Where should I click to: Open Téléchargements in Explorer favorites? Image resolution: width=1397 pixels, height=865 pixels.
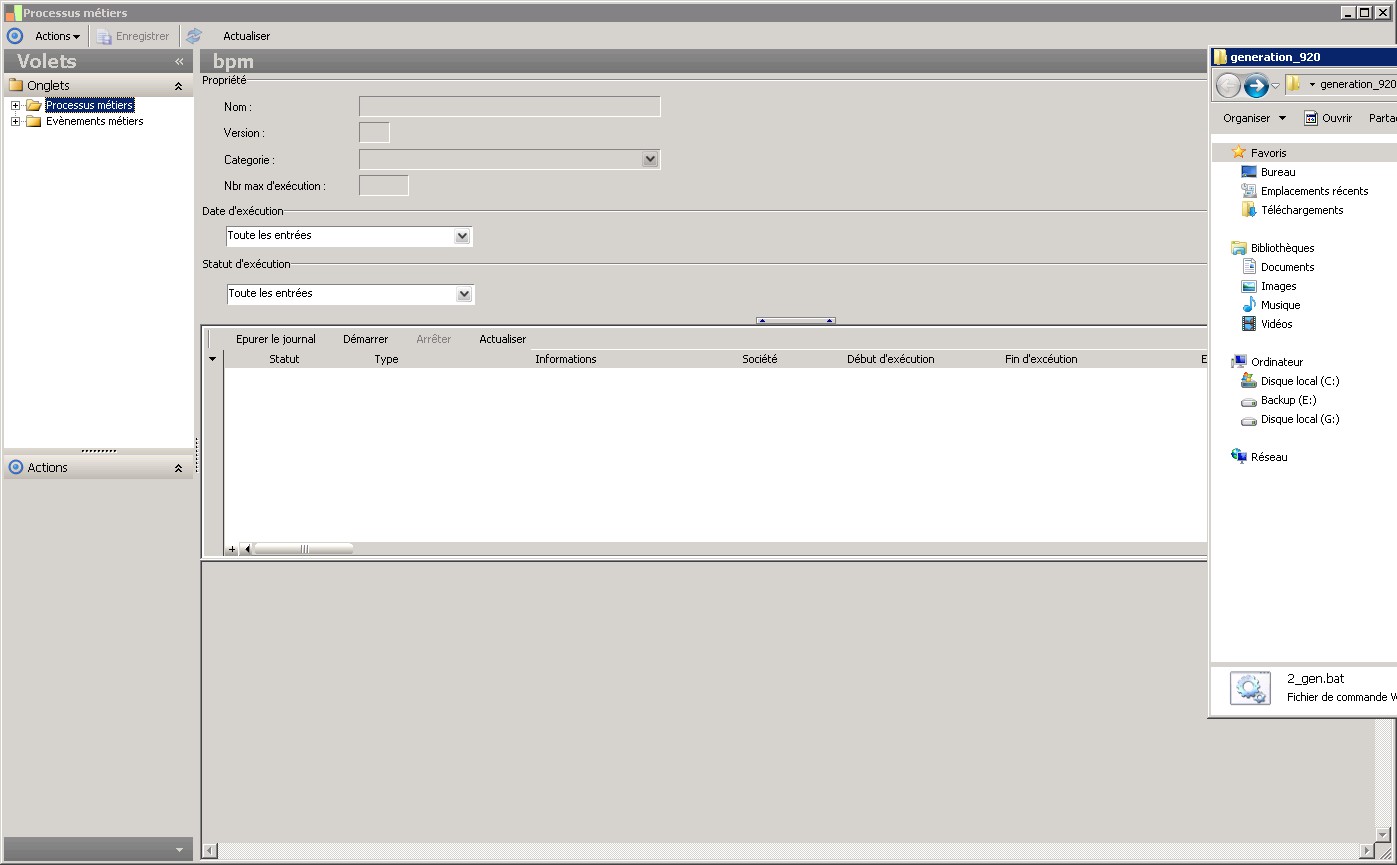[x=1302, y=210]
